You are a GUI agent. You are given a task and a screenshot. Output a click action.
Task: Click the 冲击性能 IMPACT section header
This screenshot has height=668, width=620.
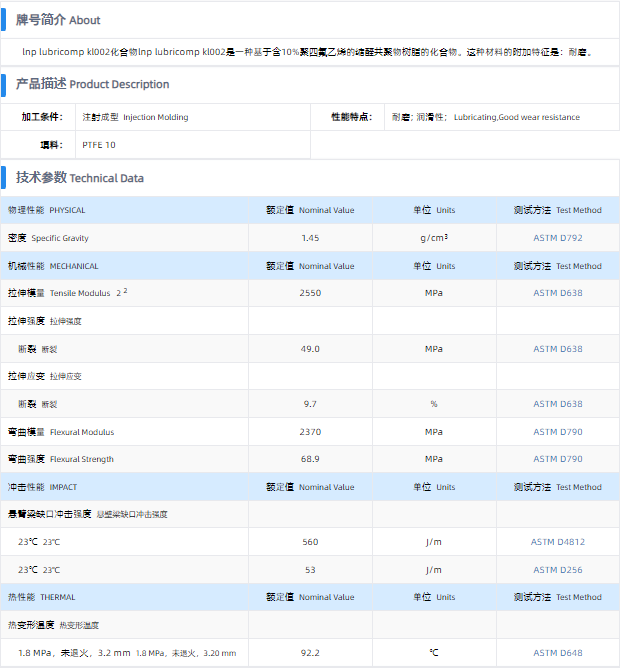coord(42,487)
